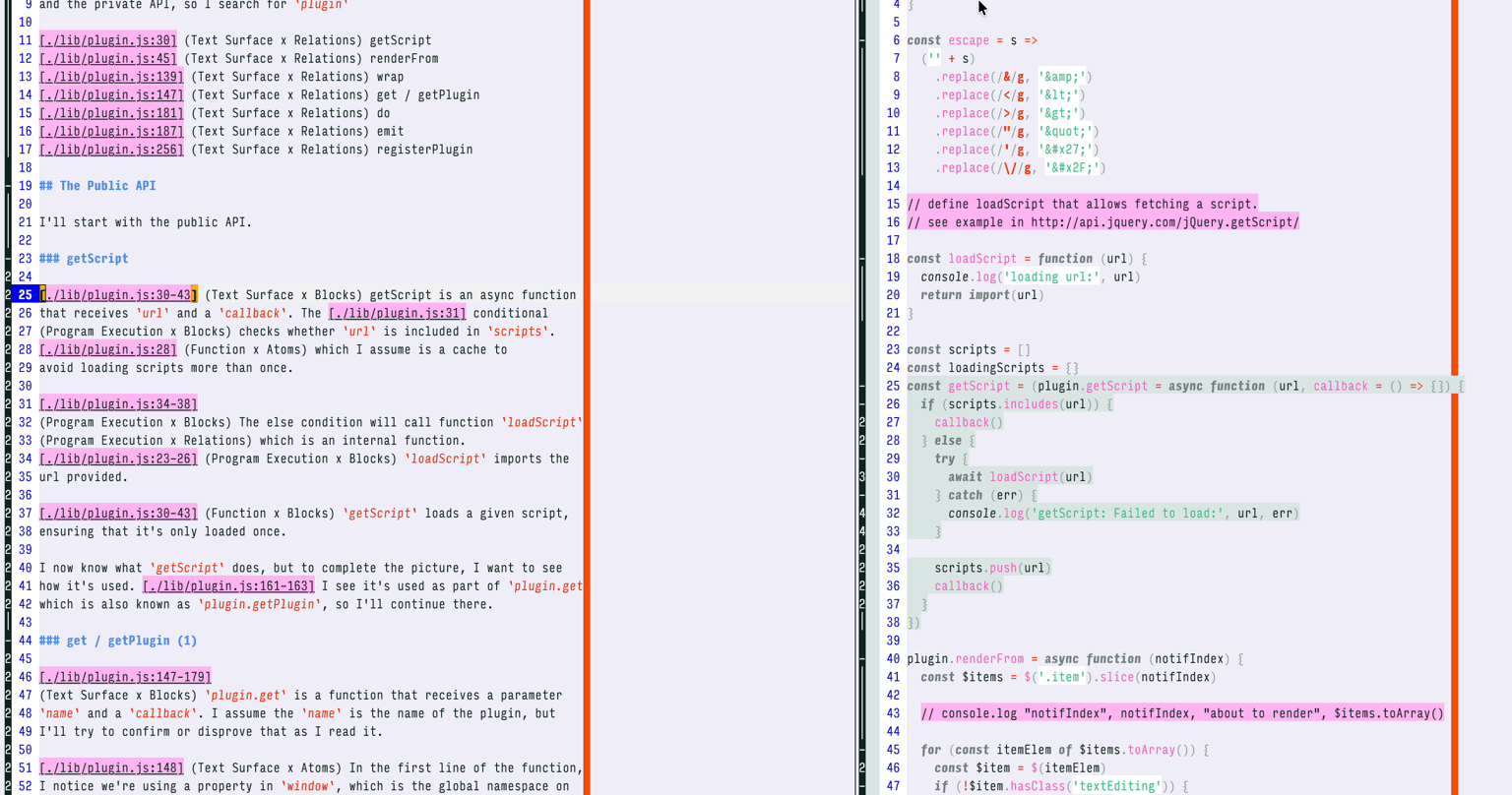This screenshot has width=1512, height=795.
Task: Click the ./lib/plugin.js:30-43 link on line 25
Action: tap(118, 295)
